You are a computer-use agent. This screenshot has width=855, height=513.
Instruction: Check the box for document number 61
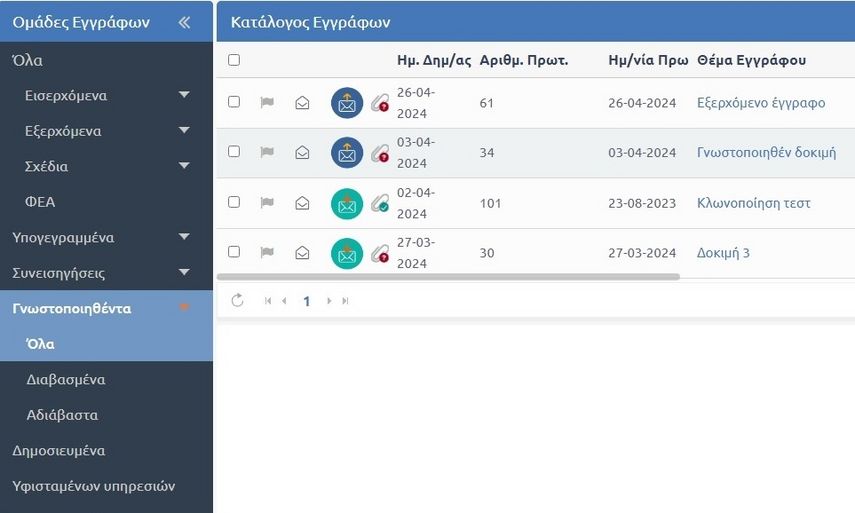point(234,102)
